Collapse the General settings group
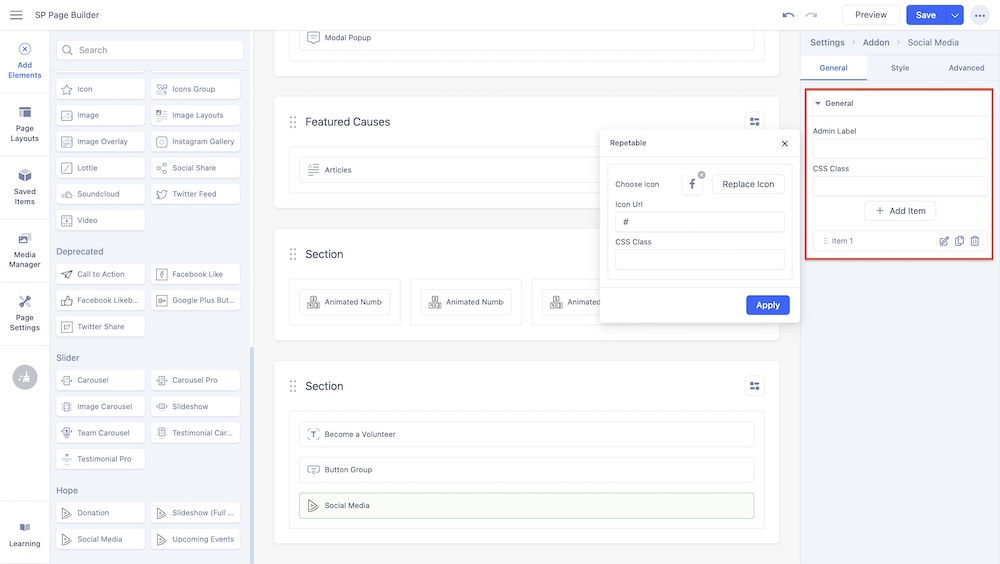 click(x=818, y=103)
